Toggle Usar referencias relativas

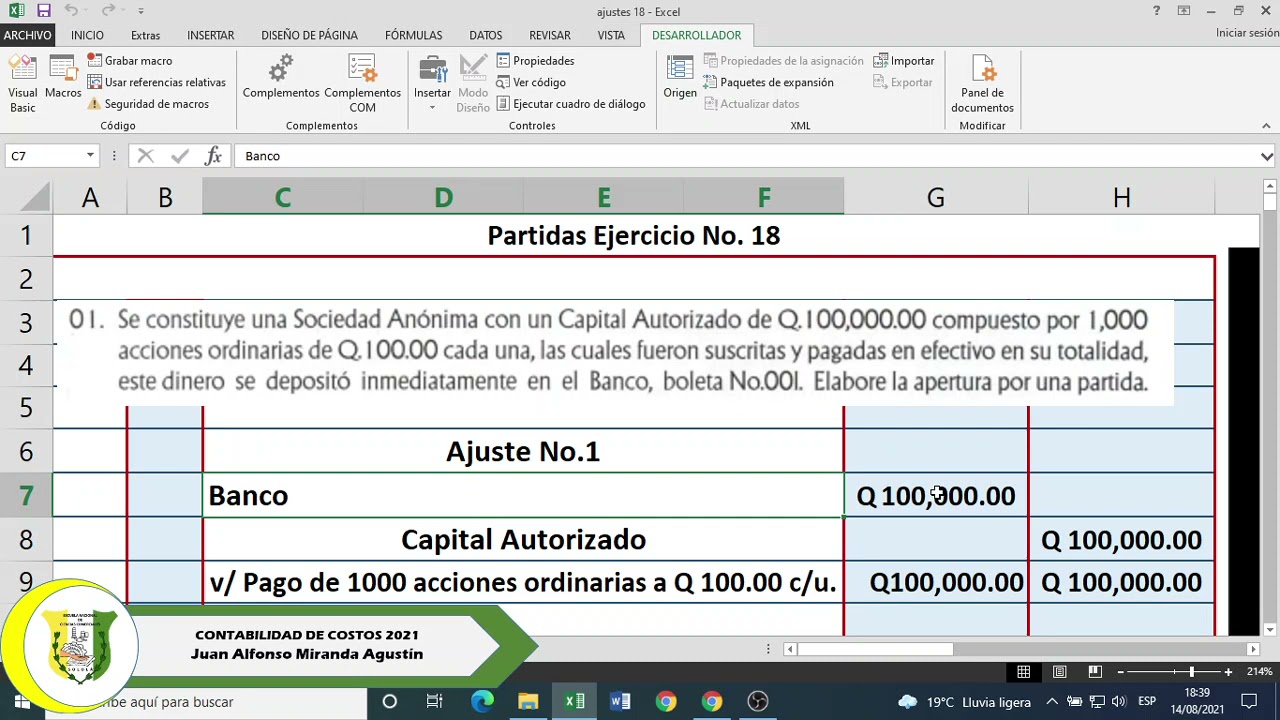pos(157,82)
